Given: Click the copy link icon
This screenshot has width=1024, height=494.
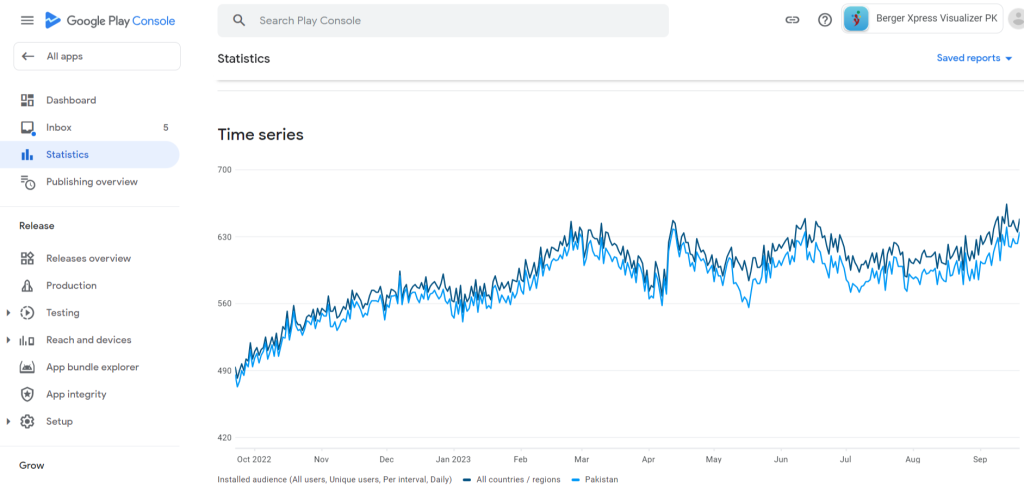Looking at the screenshot, I should (x=792, y=20).
